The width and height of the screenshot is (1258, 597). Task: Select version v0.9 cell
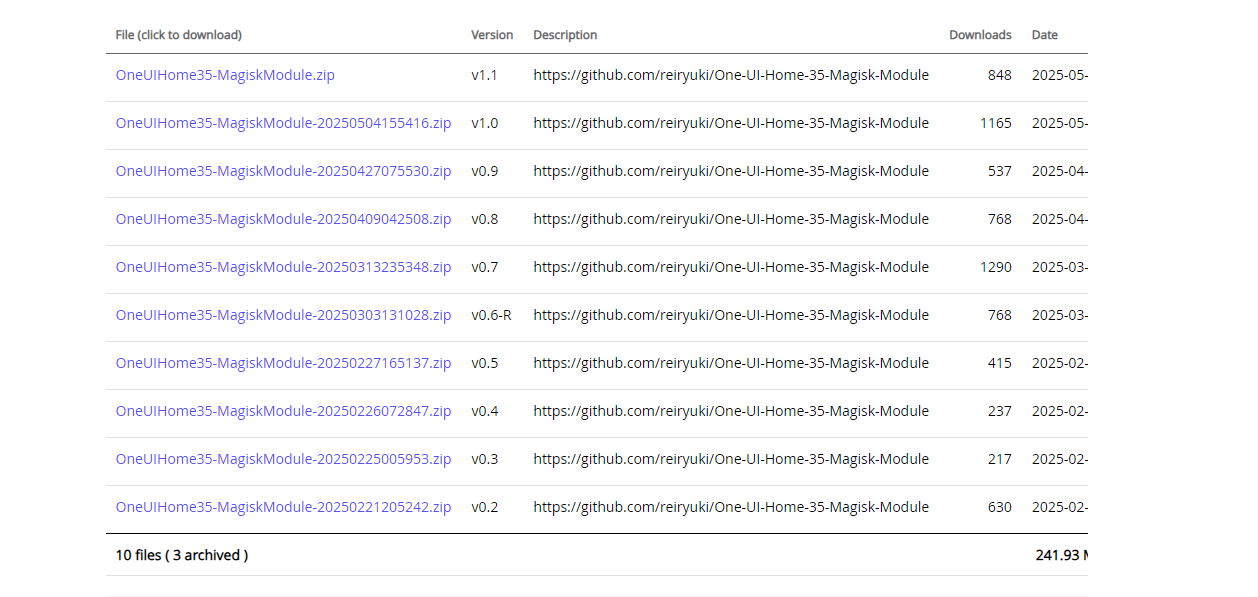pos(485,171)
